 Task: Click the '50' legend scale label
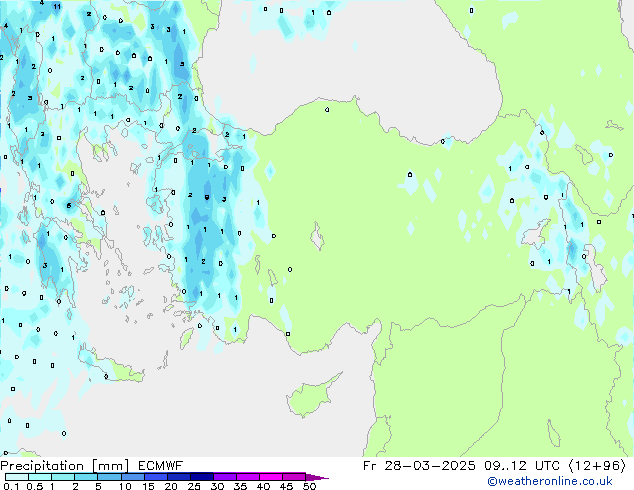pos(309,486)
